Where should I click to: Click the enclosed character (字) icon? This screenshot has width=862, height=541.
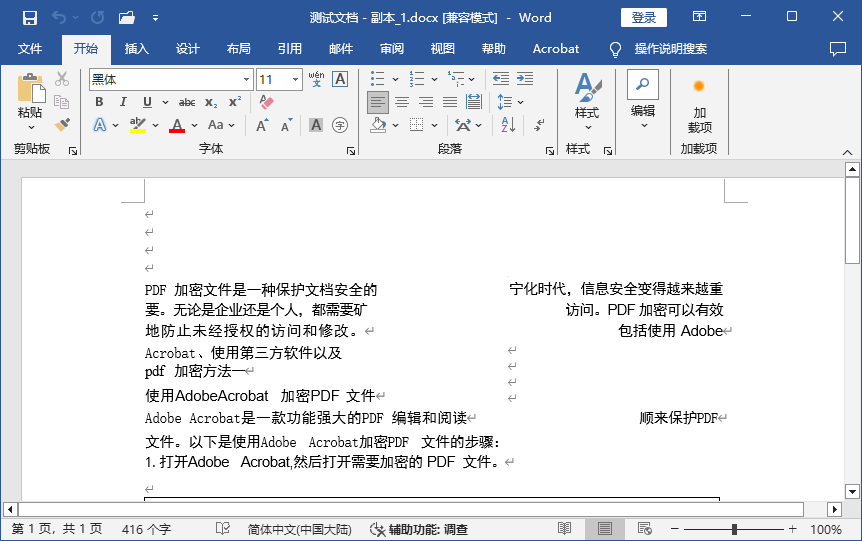(x=340, y=125)
